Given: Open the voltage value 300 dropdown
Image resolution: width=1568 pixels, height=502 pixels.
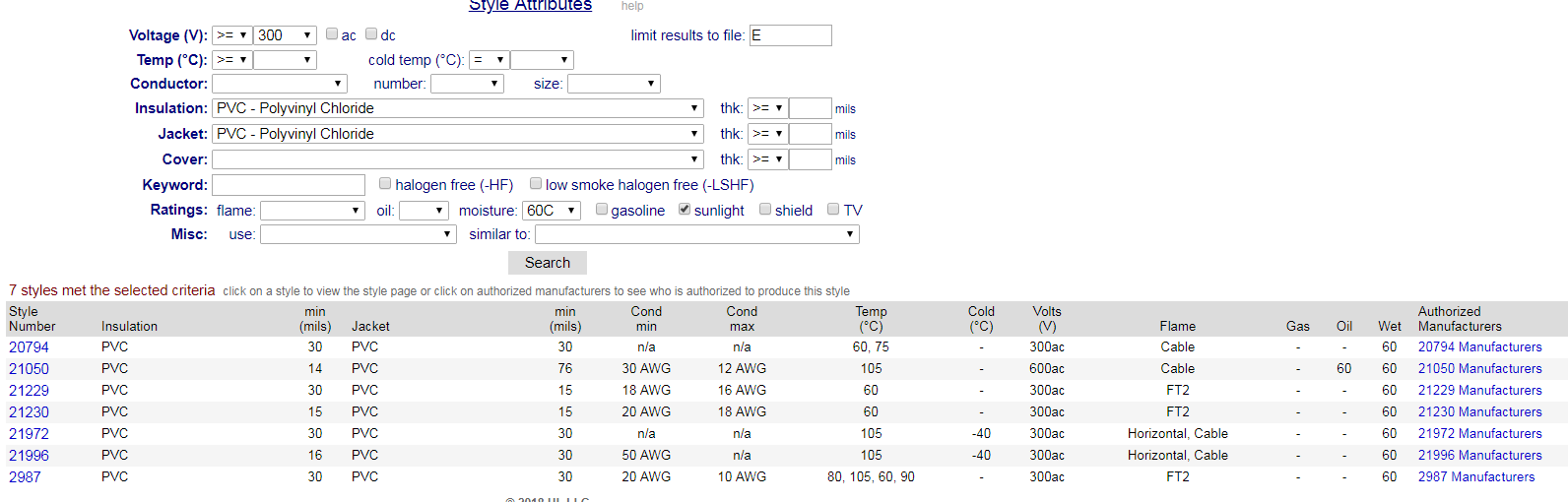Looking at the screenshot, I should pyautogui.click(x=285, y=35).
